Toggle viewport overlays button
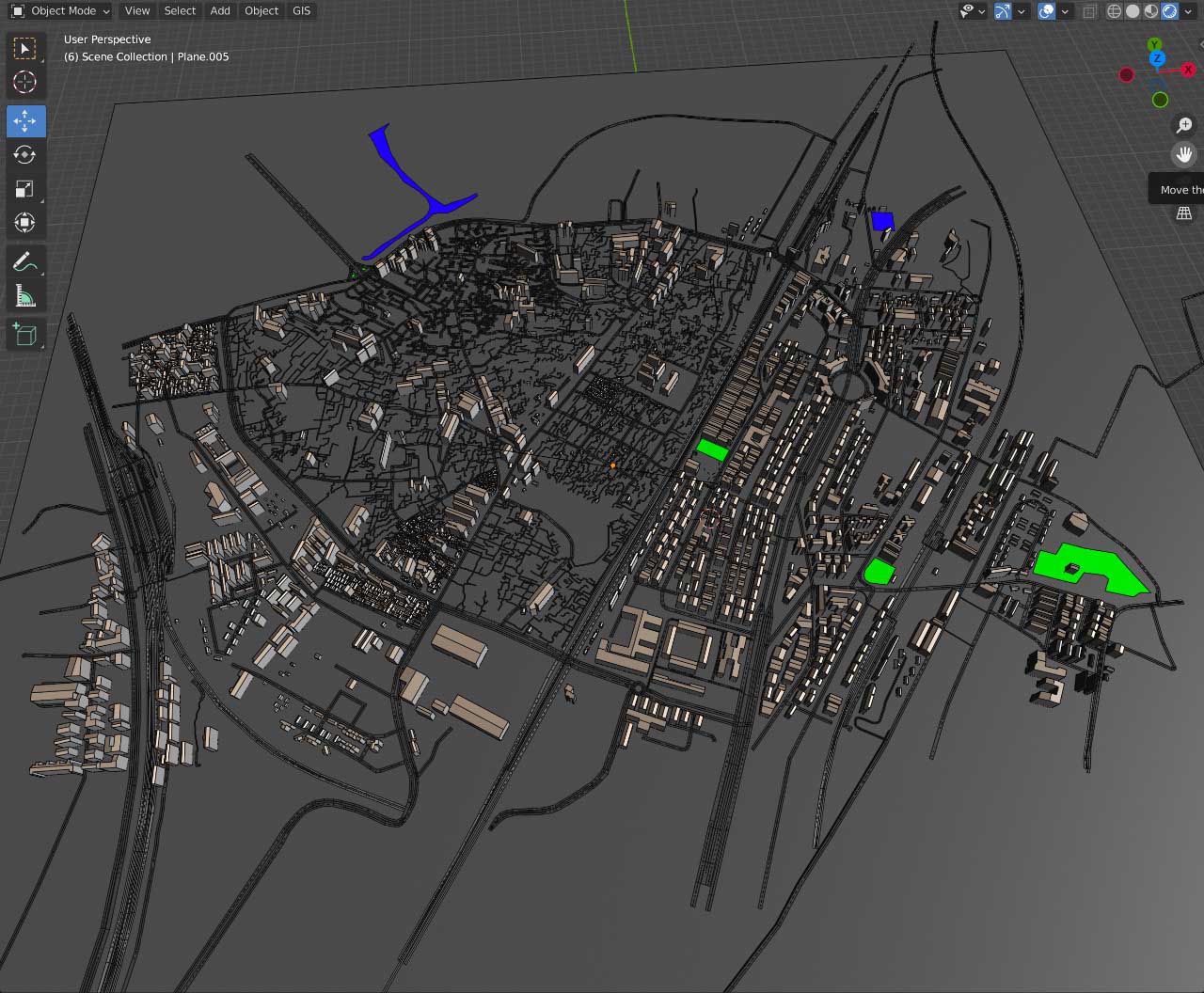 (1046, 11)
